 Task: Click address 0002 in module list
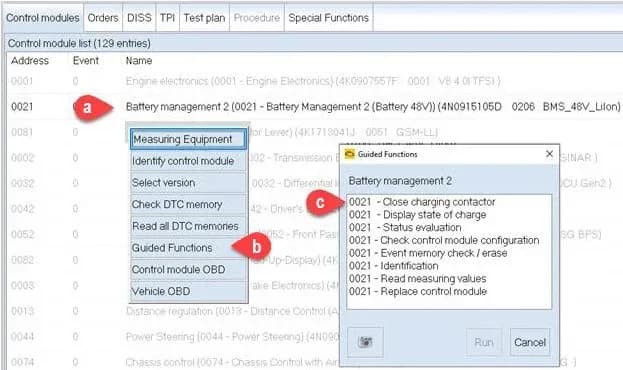22,158
